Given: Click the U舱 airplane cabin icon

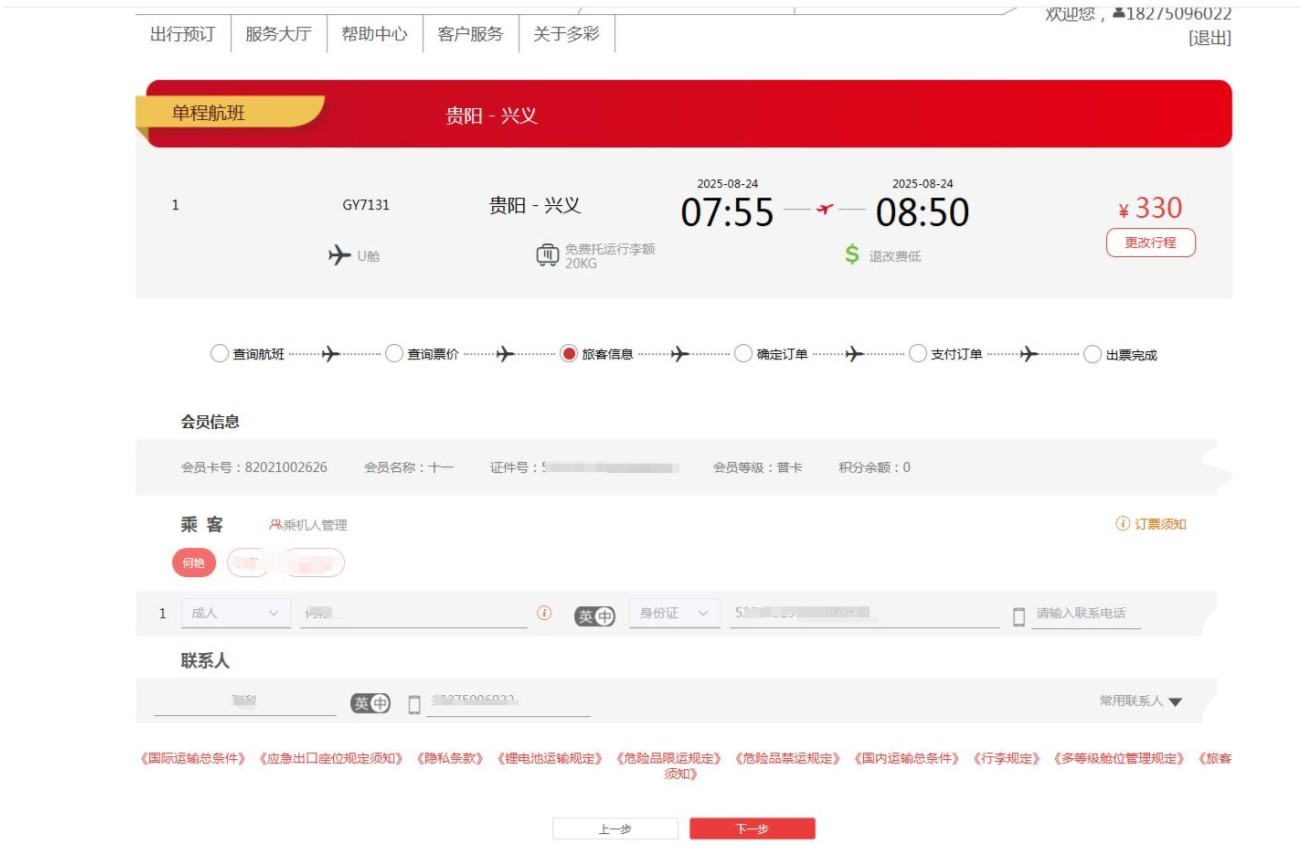Looking at the screenshot, I should point(340,256).
